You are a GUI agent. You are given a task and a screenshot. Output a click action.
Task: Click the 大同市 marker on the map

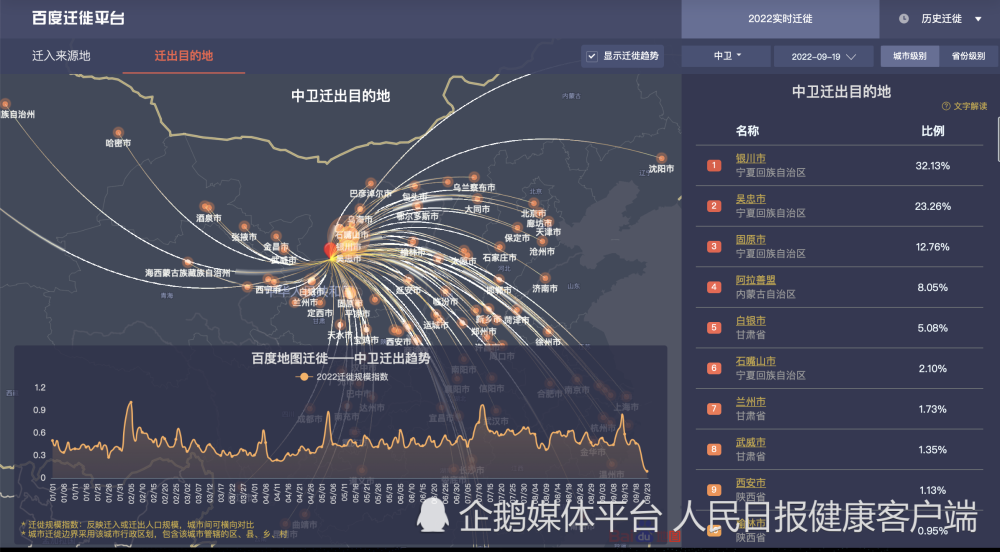coord(478,199)
